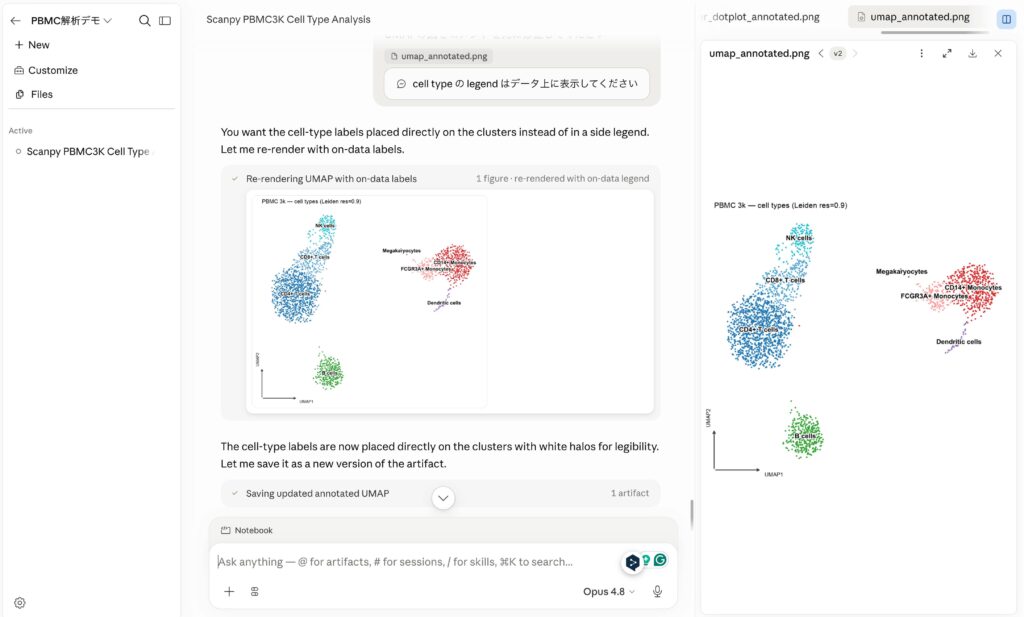This screenshot has height=617, width=1024.
Task: Download umap_annotated.png with the download icon
Action: point(972,54)
